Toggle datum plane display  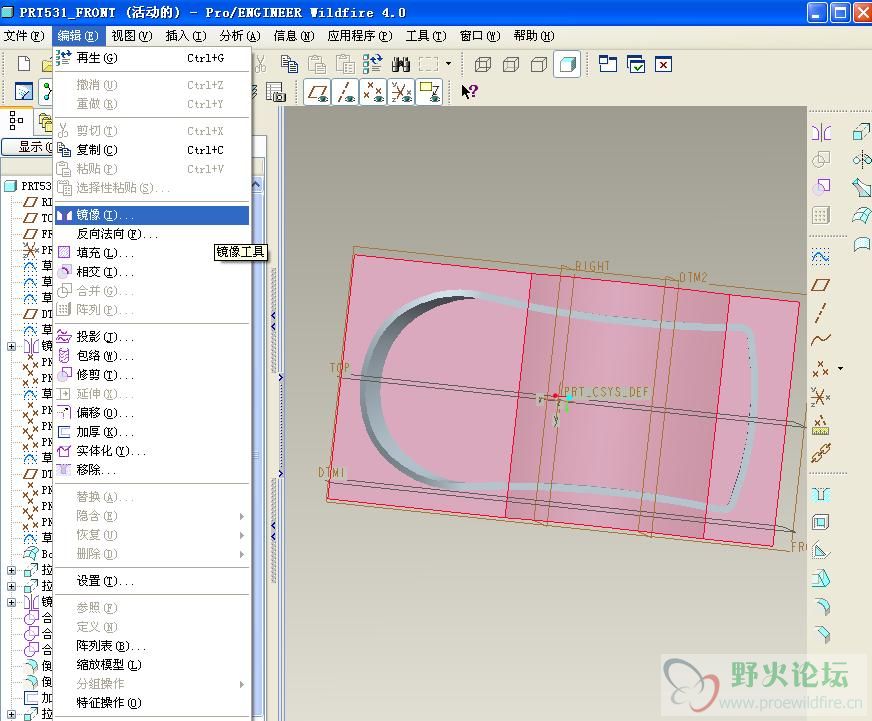(318, 92)
